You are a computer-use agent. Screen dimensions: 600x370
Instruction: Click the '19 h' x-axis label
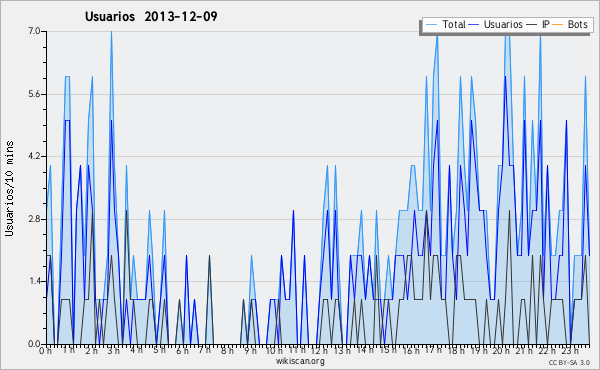(479, 350)
